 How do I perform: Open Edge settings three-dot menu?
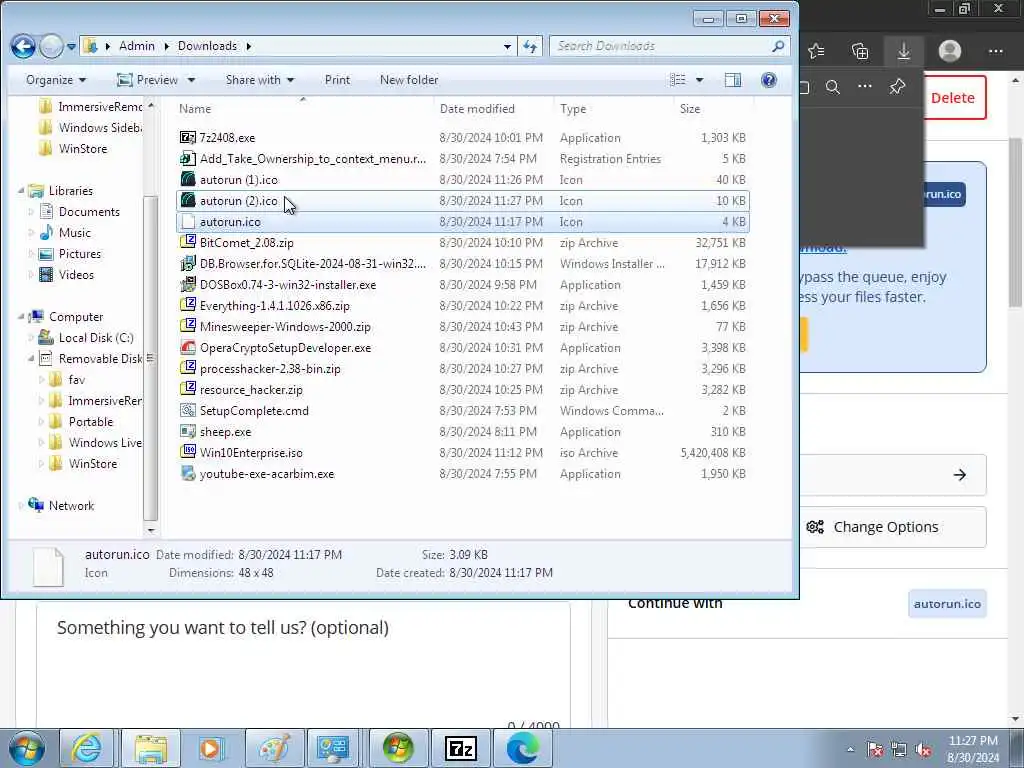pos(995,51)
